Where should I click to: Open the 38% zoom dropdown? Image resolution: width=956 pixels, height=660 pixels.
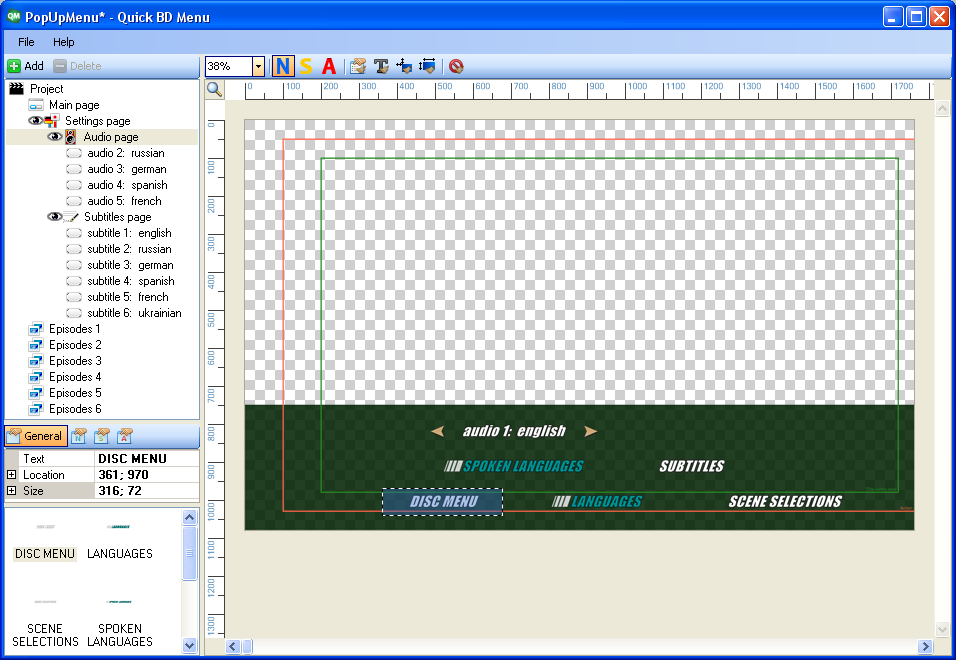pos(258,67)
